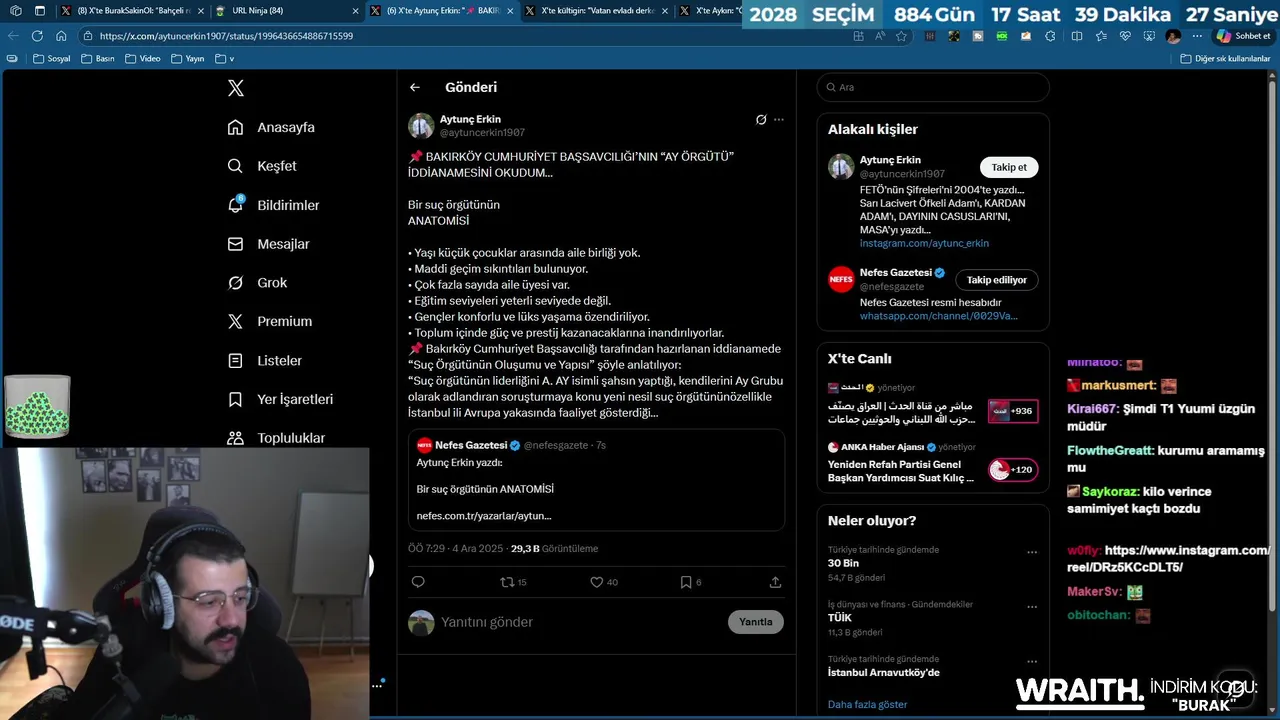Toggle vertical tabs icon in title bar

click(39, 11)
